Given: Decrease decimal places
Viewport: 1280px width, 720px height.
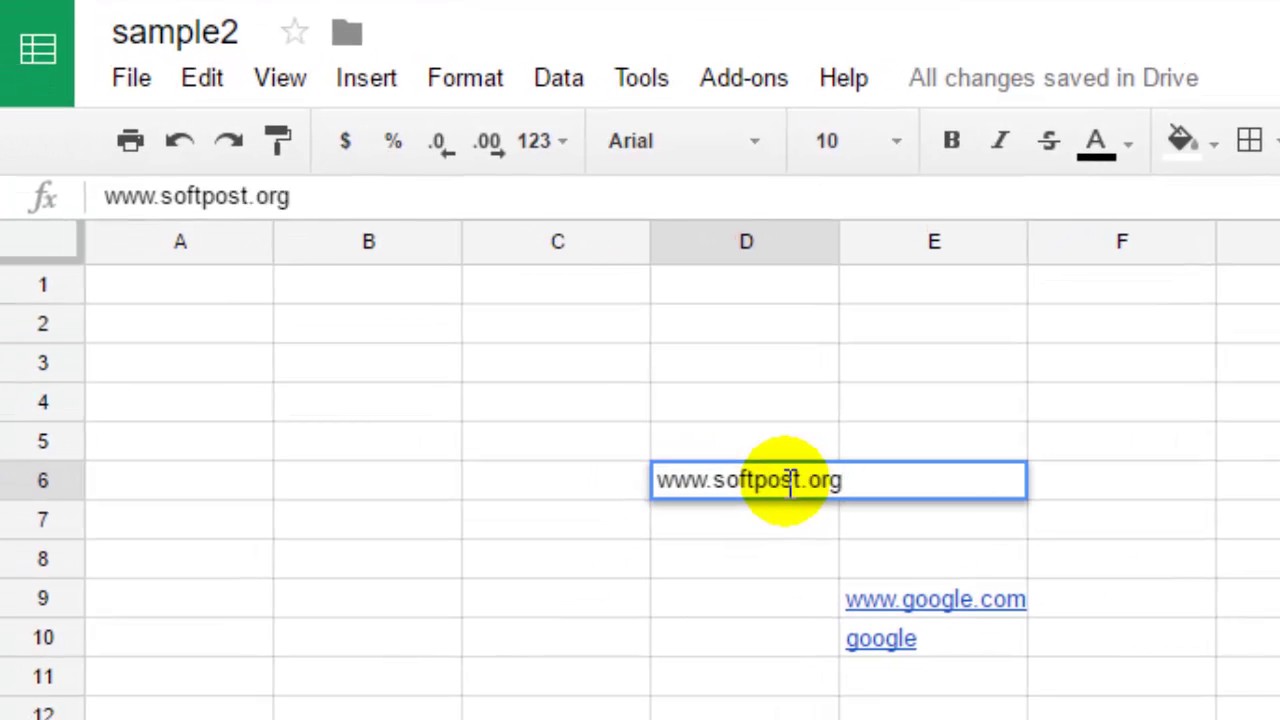Looking at the screenshot, I should (x=440, y=142).
